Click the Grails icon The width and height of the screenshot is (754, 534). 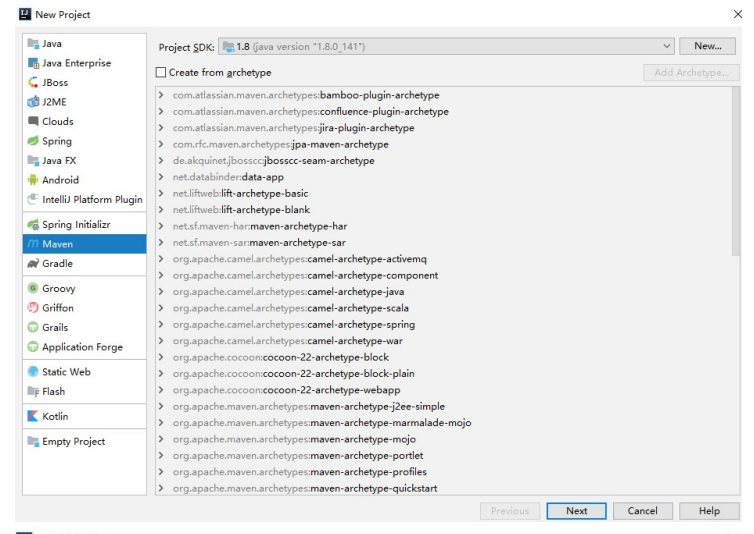pyautogui.click(x=33, y=327)
